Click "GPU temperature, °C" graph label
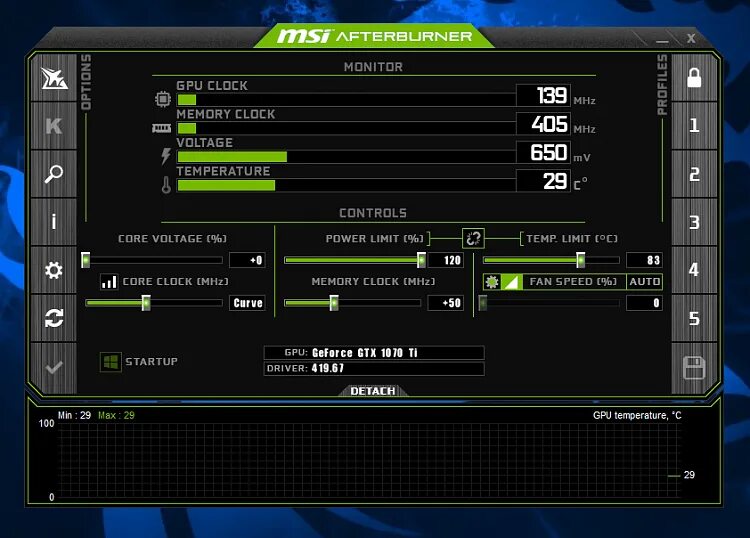Viewport: 750px width, 538px height. (x=637, y=416)
